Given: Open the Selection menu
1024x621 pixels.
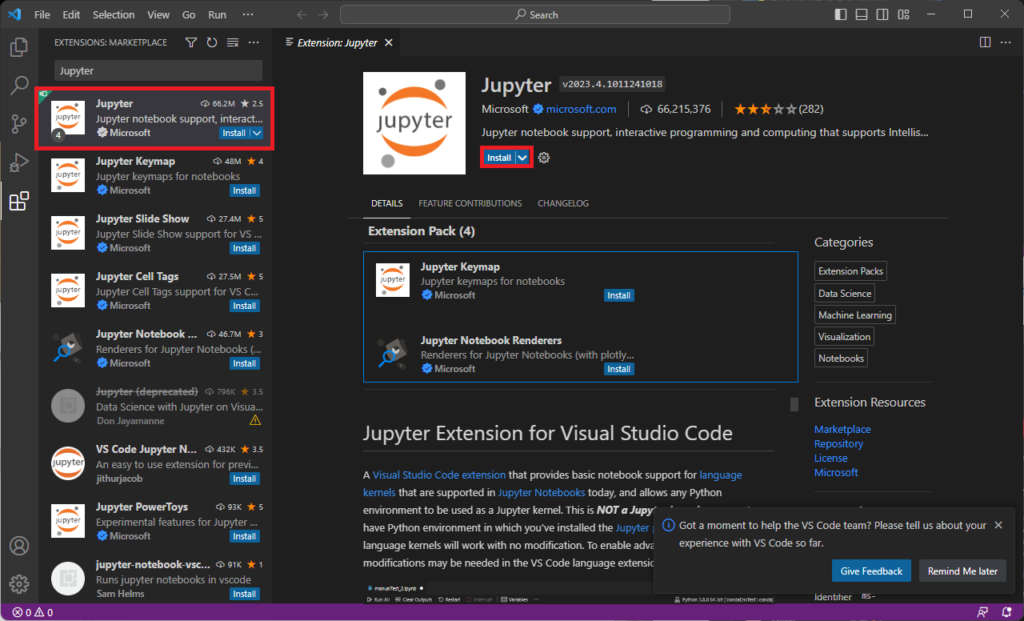Looking at the screenshot, I should (113, 14).
